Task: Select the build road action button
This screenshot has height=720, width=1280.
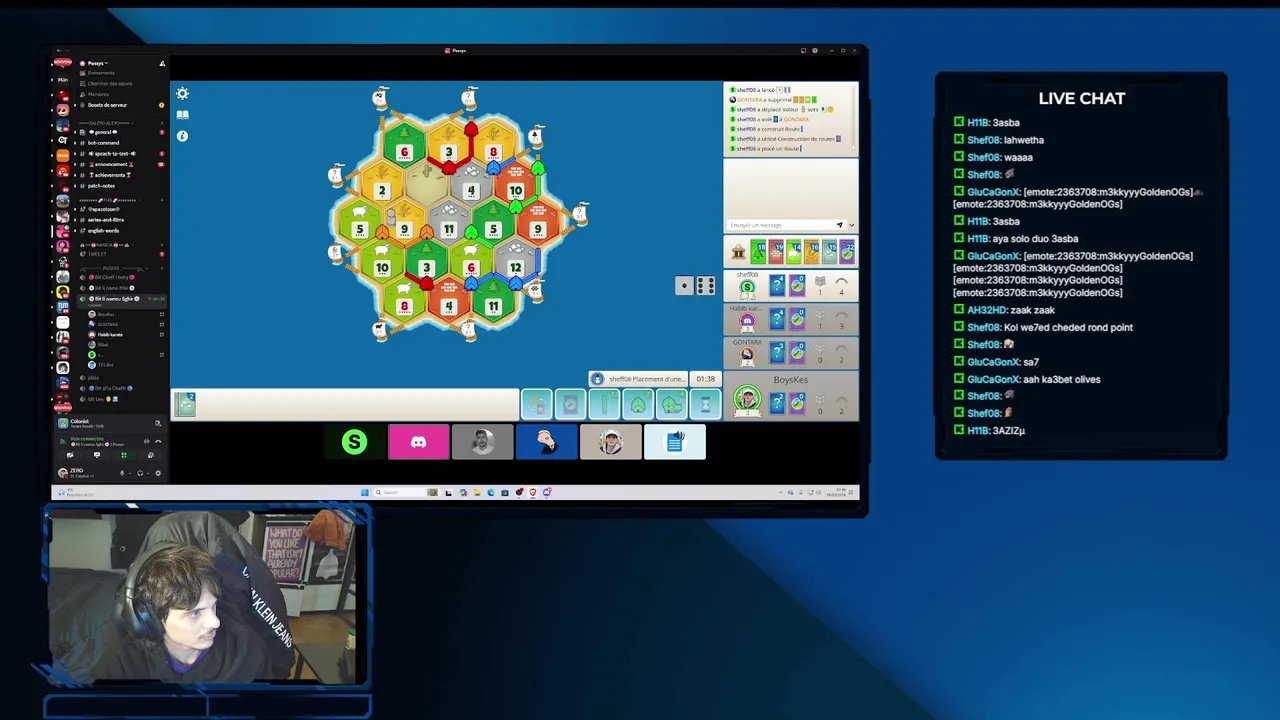Action: click(x=604, y=404)
